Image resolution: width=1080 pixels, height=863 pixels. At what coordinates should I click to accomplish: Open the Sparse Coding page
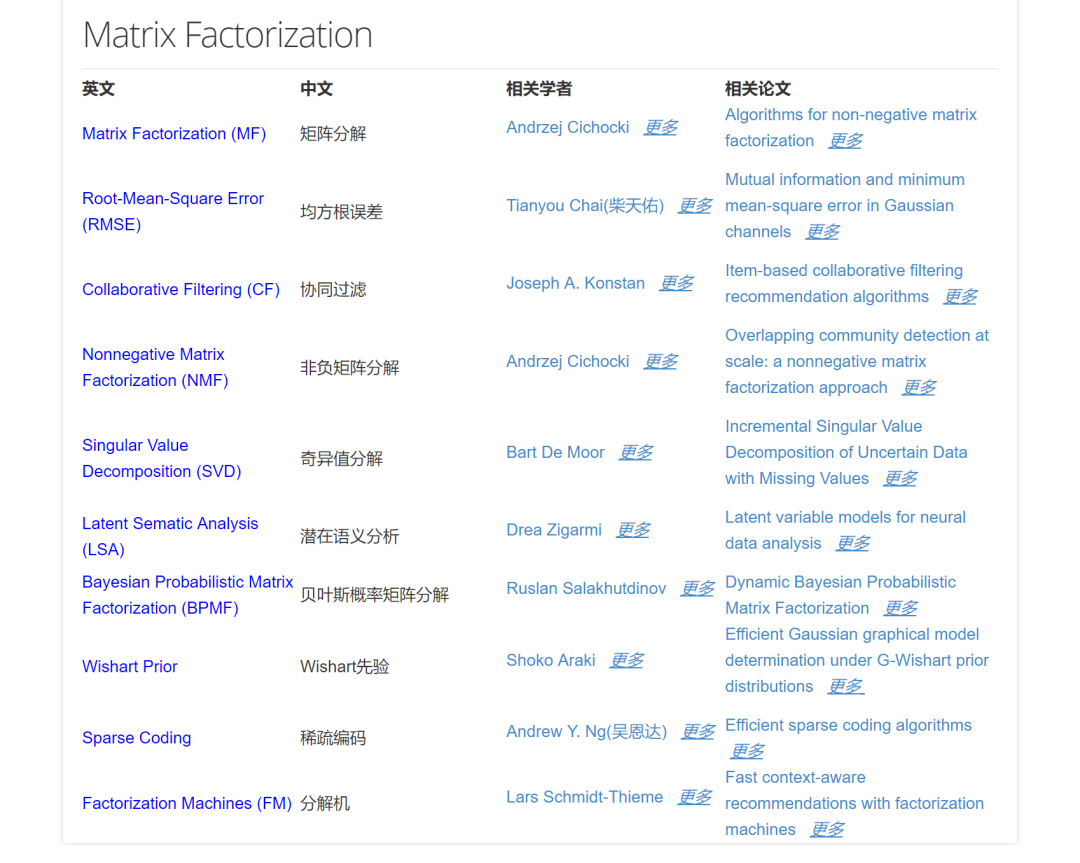(x=136, y=738)
